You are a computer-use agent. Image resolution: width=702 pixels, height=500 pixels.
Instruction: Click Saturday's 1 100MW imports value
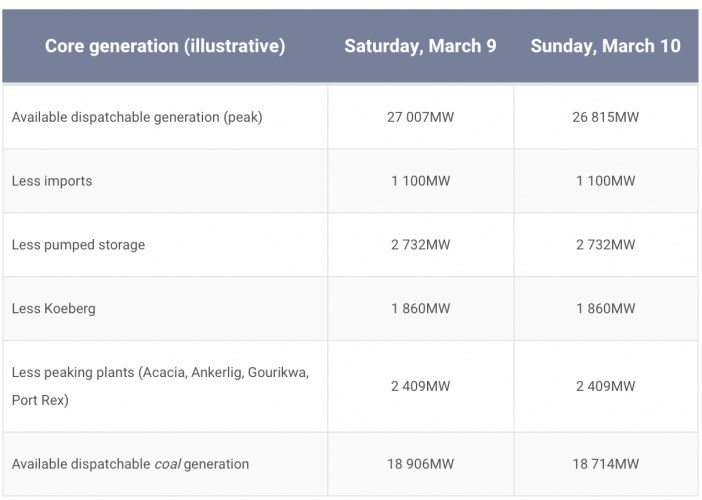[x=420, y=181]
